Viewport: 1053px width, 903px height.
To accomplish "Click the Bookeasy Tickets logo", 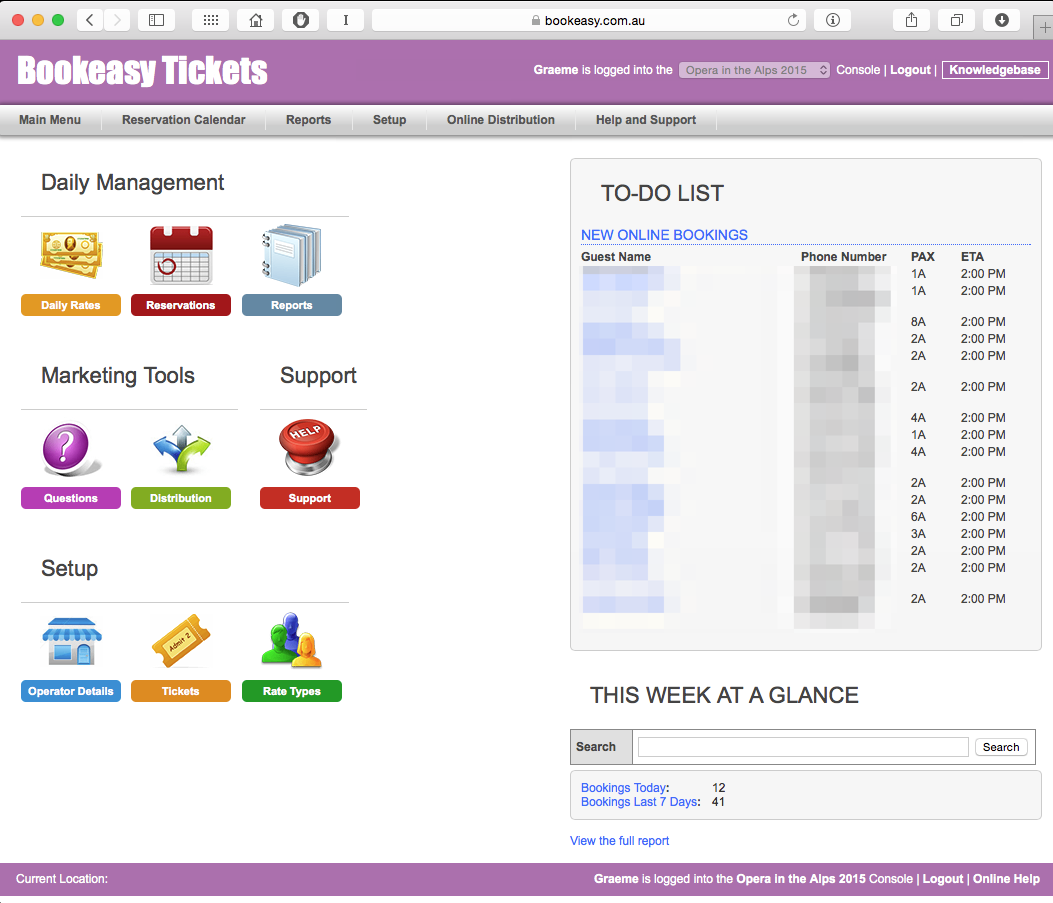I will point(142,70).
